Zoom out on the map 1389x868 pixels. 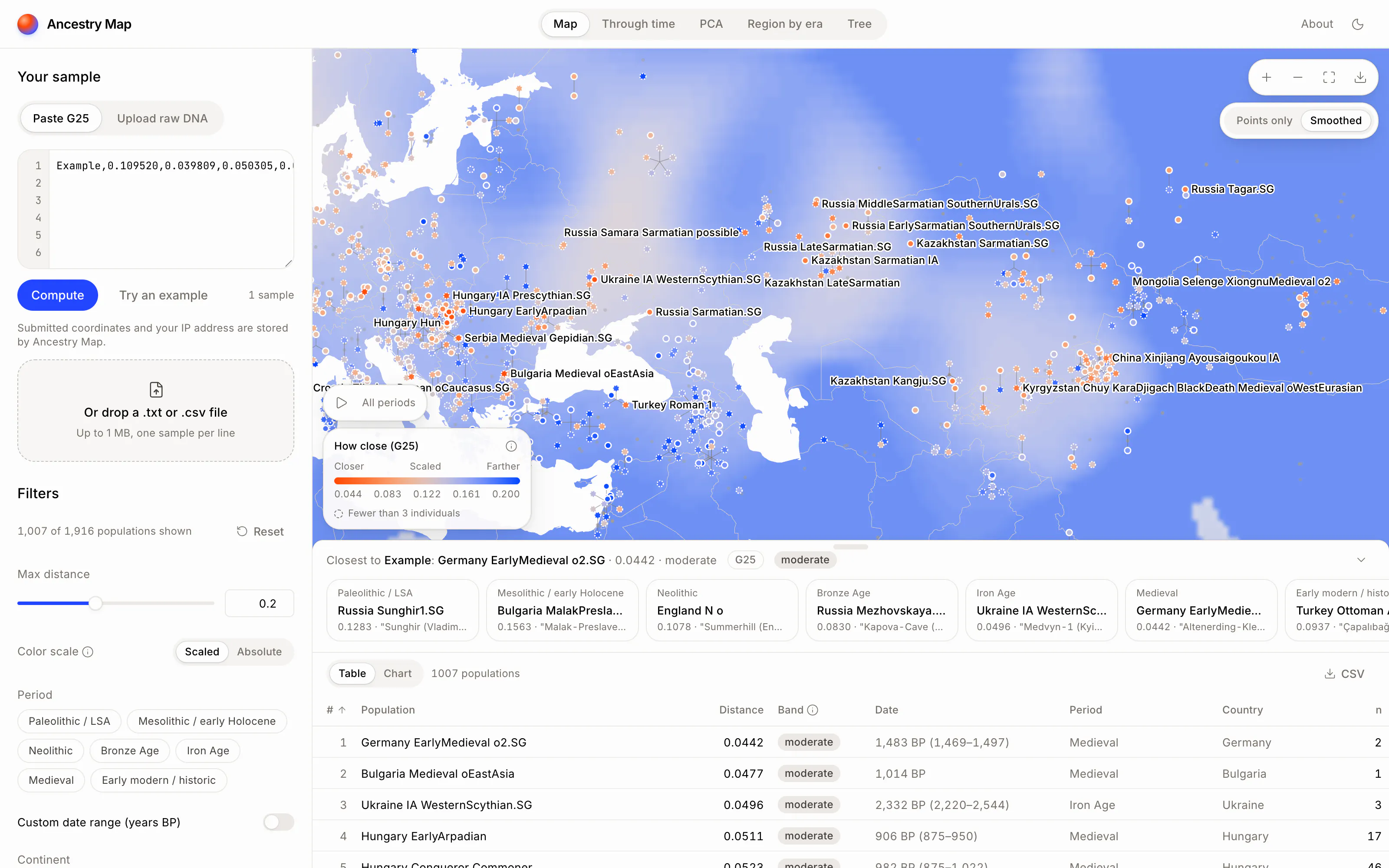1298,78
